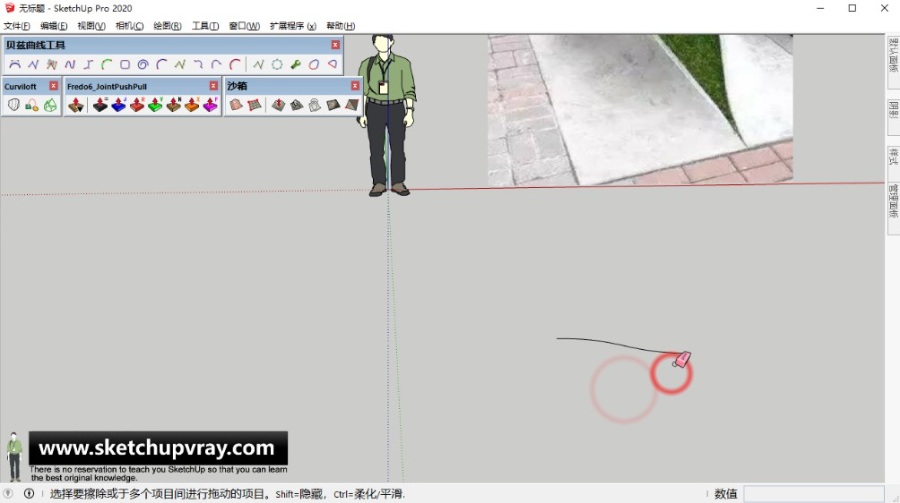Select the brown Normal push pull icon

click(174, 105)
